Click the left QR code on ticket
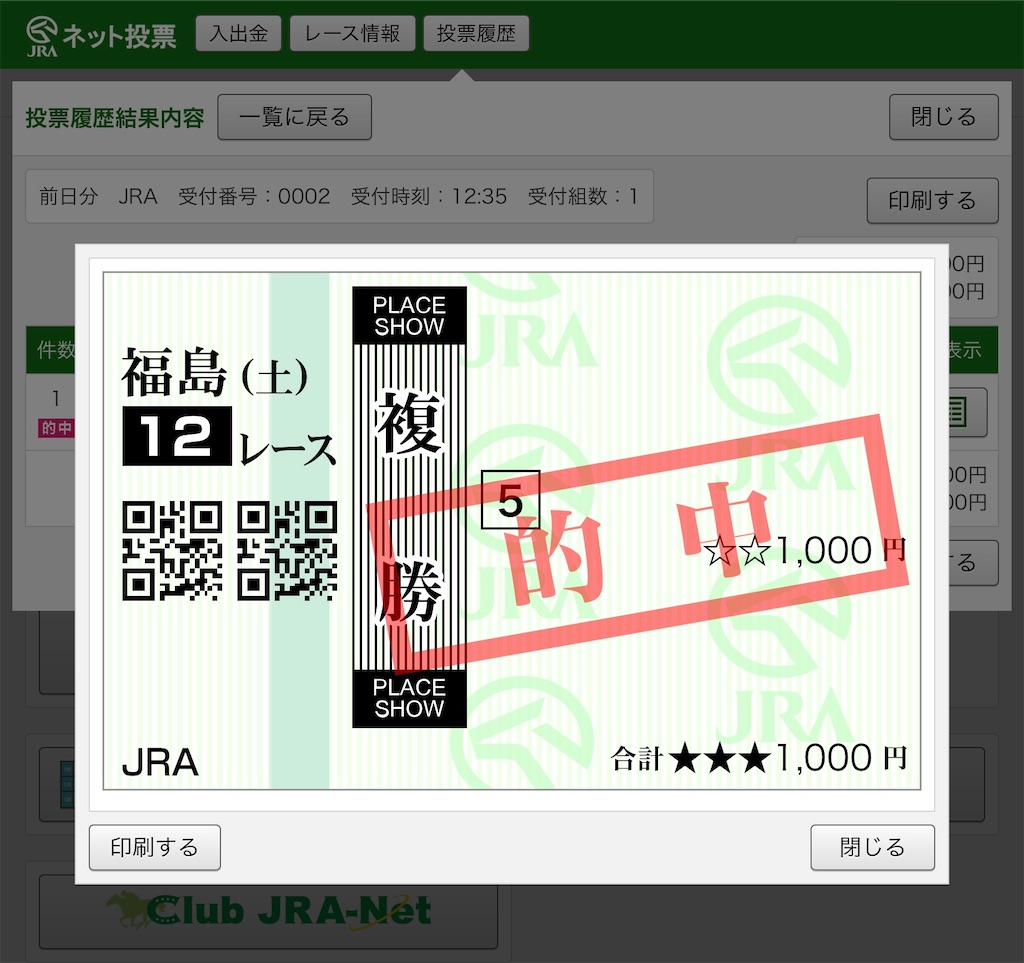Image resolution: width=1024 pixels, height=963 pixels. pyautogui.click(x=172, y=550)
